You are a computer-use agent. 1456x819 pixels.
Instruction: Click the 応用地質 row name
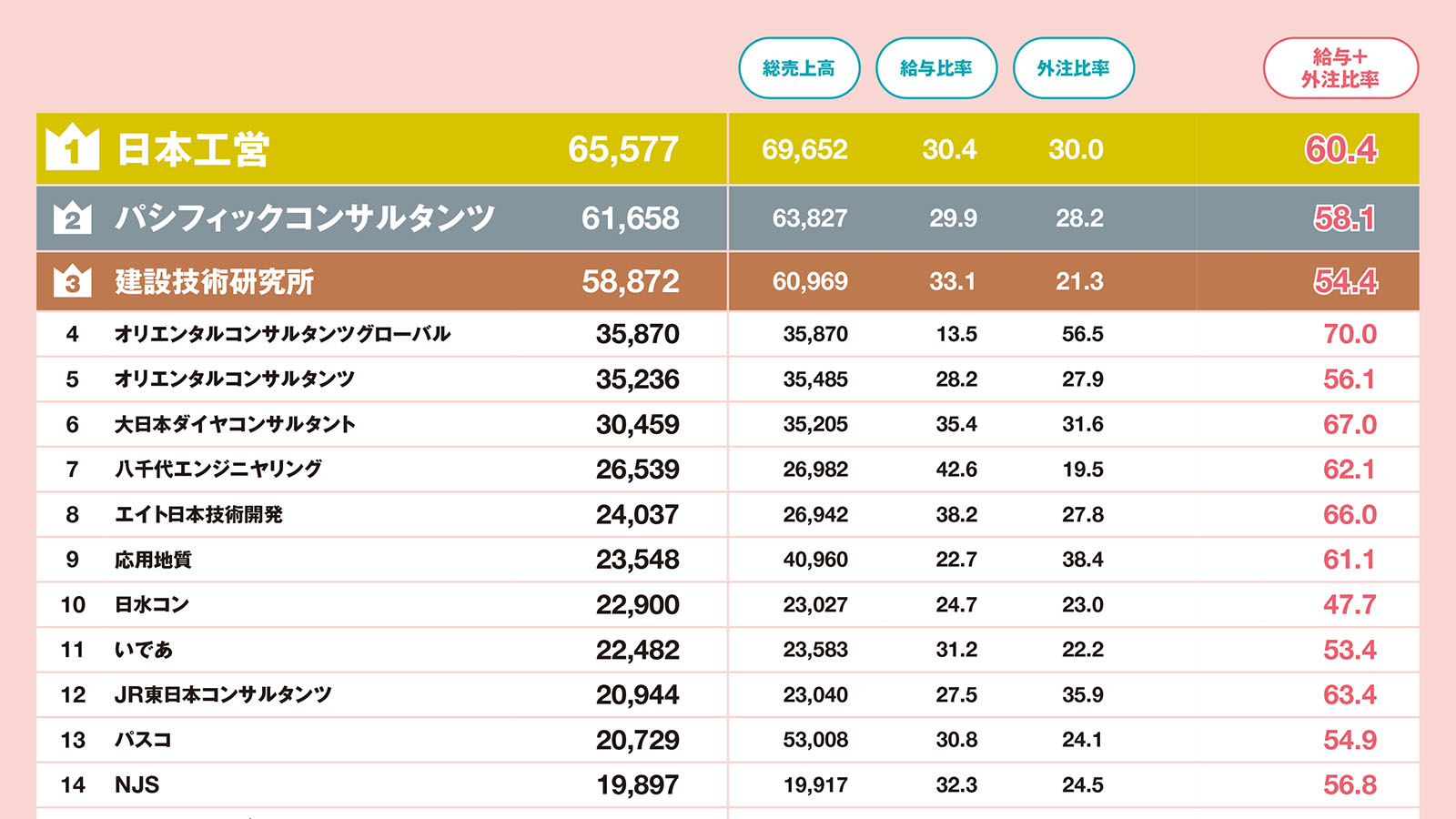(153, 560)
